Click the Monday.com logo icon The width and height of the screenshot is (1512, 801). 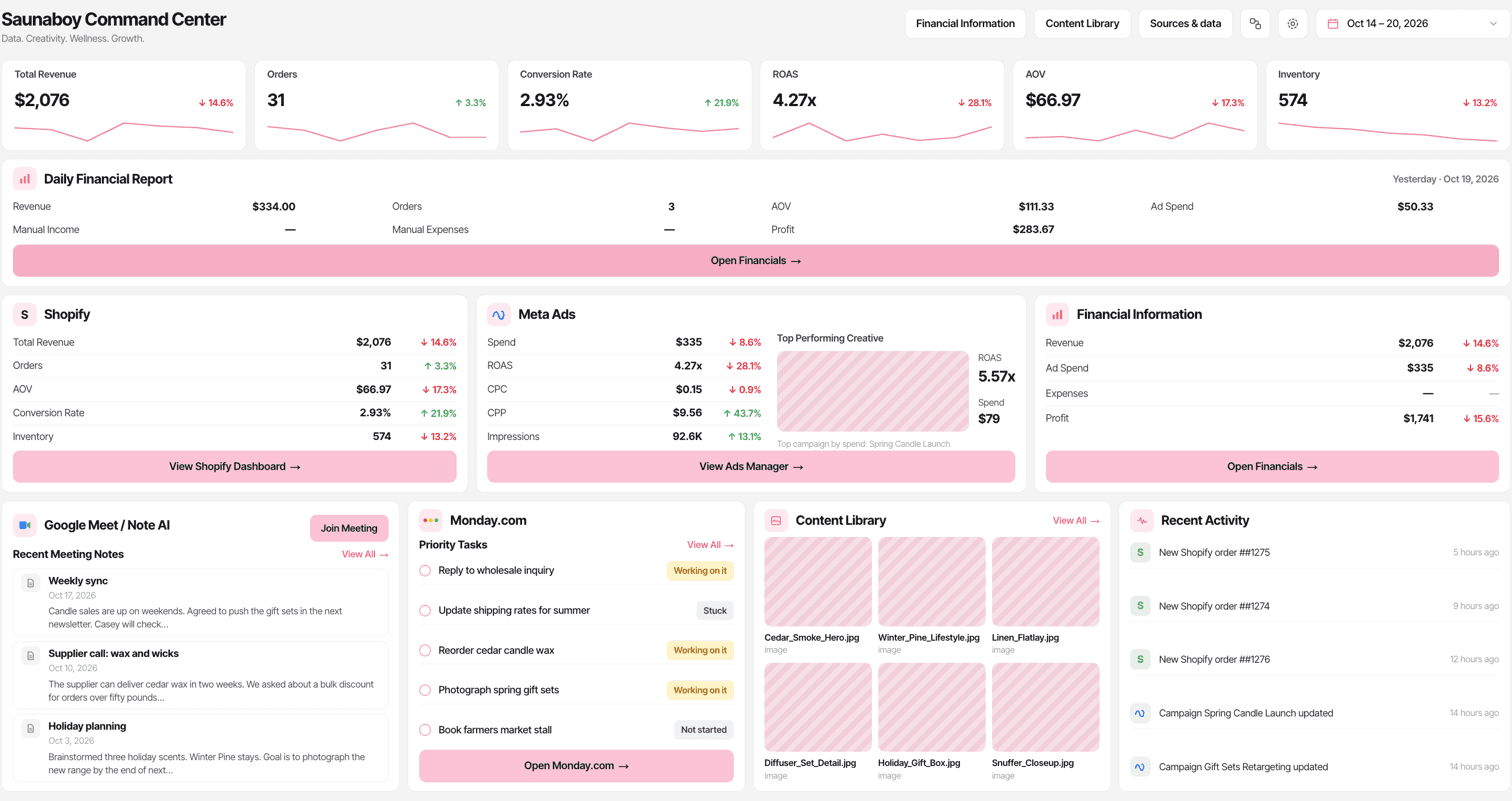[x=431, y=520]
